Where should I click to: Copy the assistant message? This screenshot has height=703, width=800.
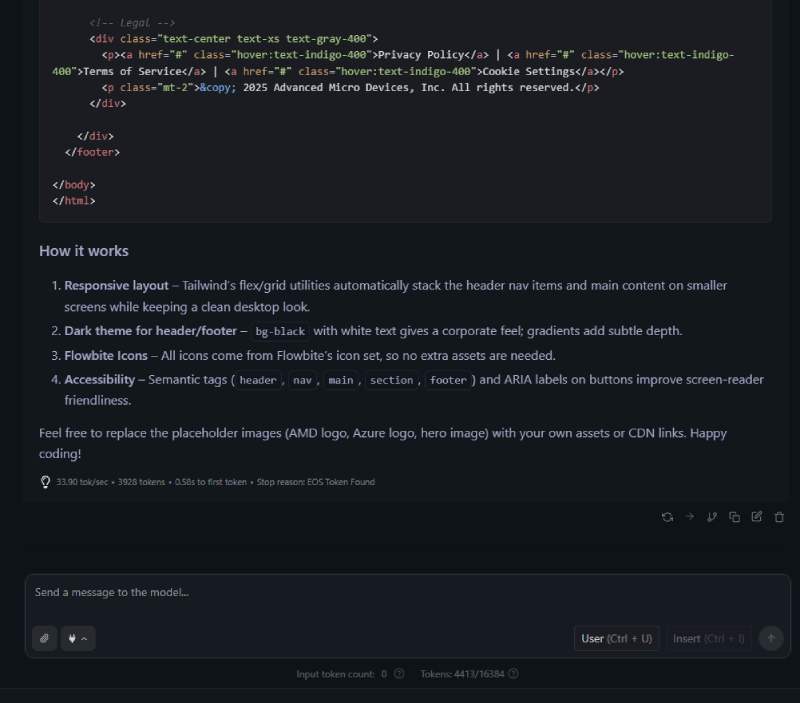click(735, 517)
